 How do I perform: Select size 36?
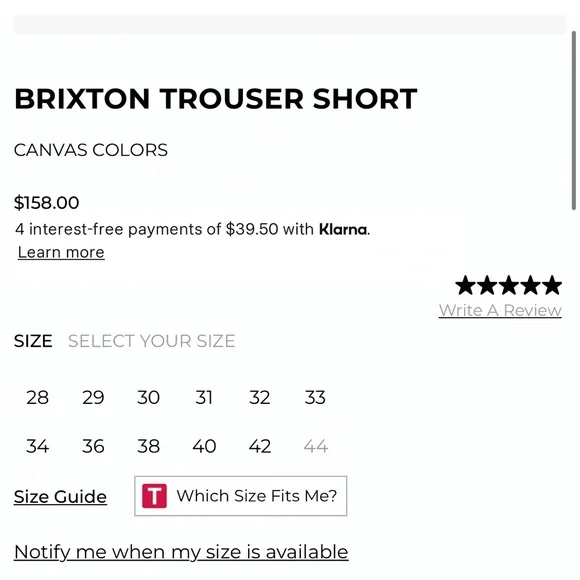coord(93,446)
